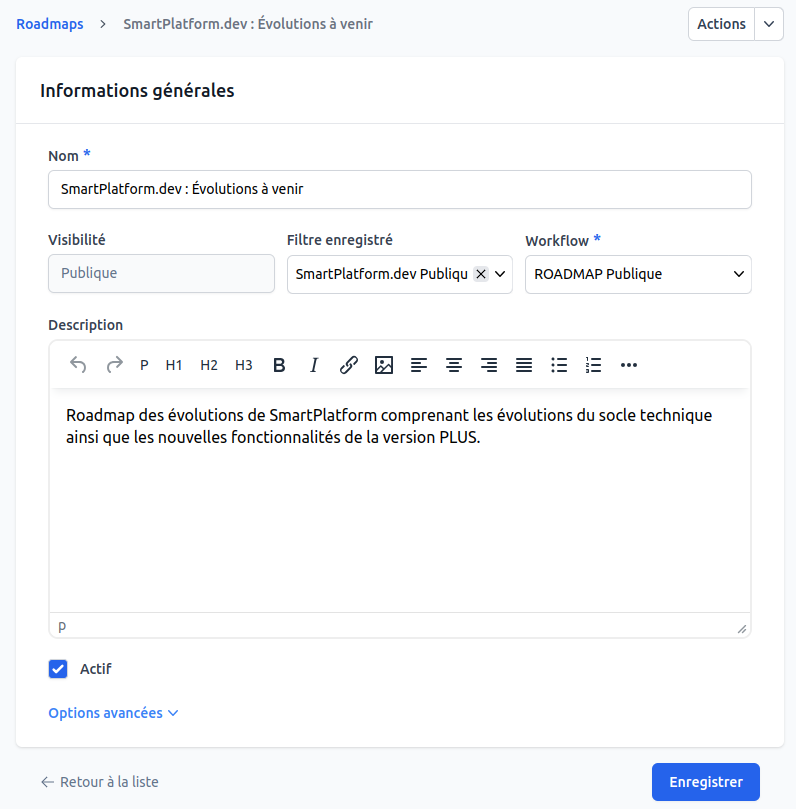The image size is (796, 809).
Task: Open the Actions split-button arrow menu
Action: point(768,23)
